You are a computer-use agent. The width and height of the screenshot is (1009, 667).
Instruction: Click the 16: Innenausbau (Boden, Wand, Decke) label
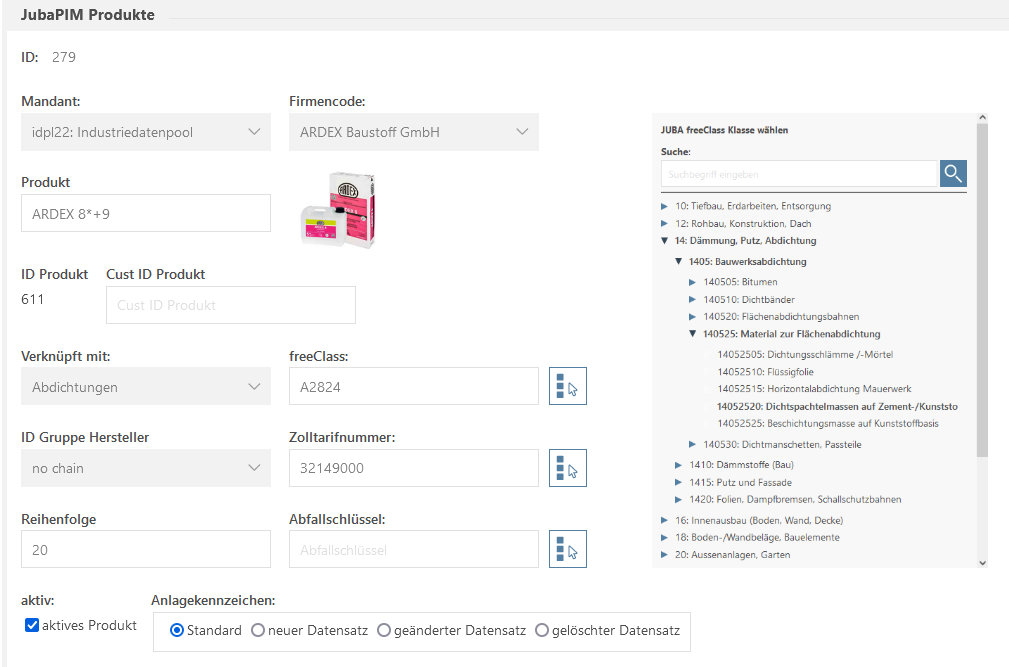pos(759,520)
